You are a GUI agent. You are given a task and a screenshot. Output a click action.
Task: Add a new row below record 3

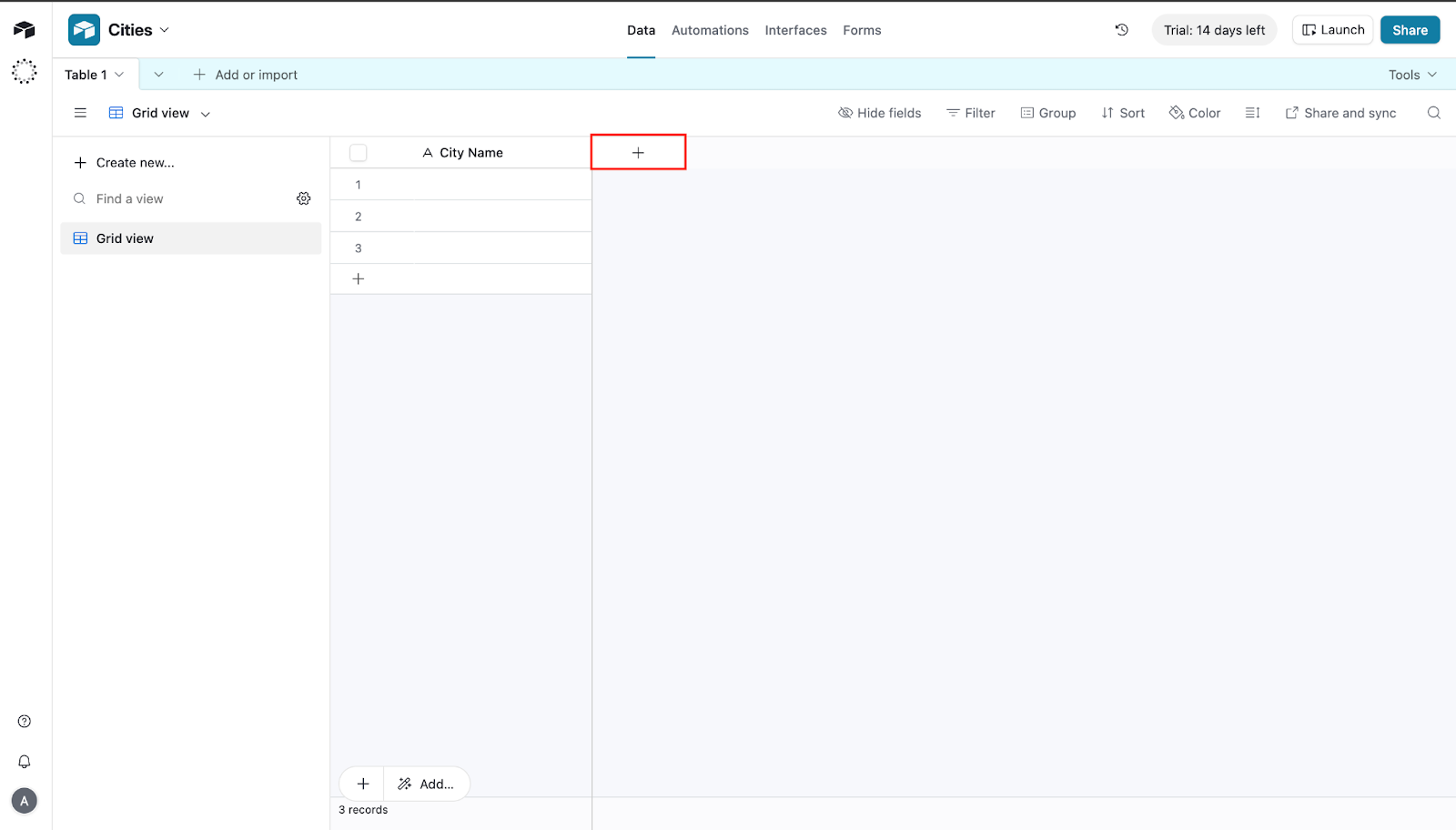[x=359, y=279]
